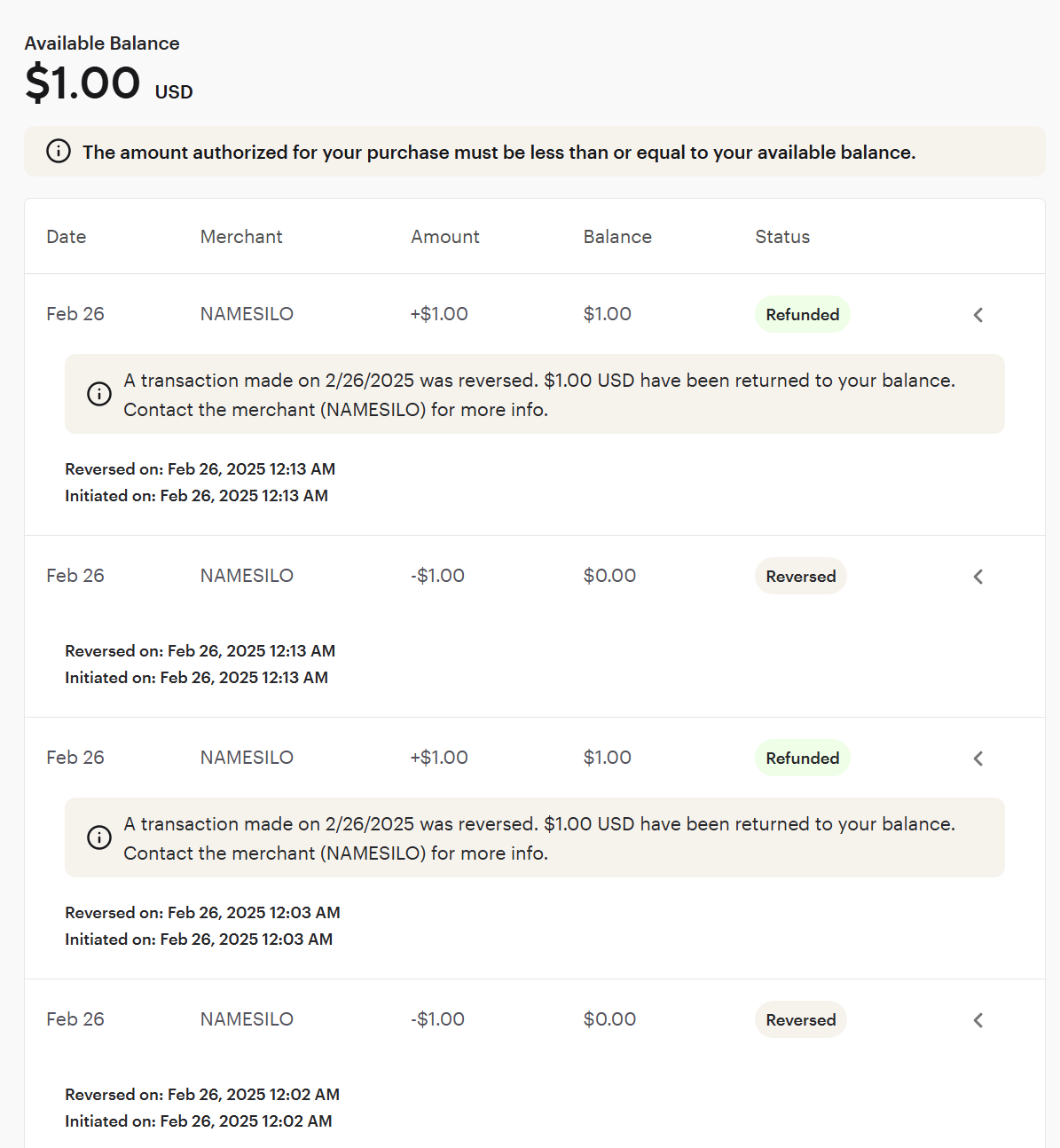Click the first Refunded status badge
The height and width of the screenshot is (1148, 1060).
coord(803,314)
